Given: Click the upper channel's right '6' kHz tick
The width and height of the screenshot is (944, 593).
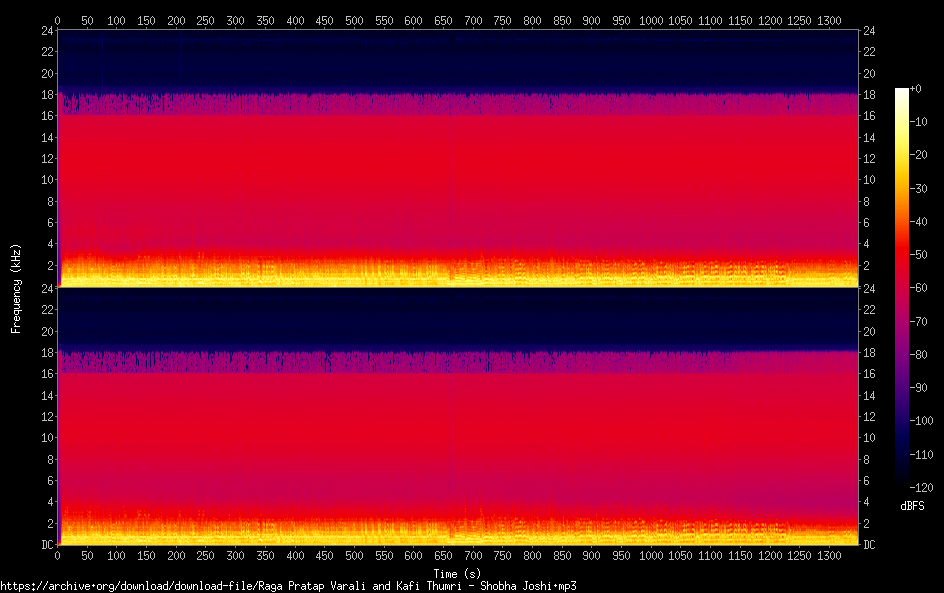Looking at the screenshot, I should point(866,222).
